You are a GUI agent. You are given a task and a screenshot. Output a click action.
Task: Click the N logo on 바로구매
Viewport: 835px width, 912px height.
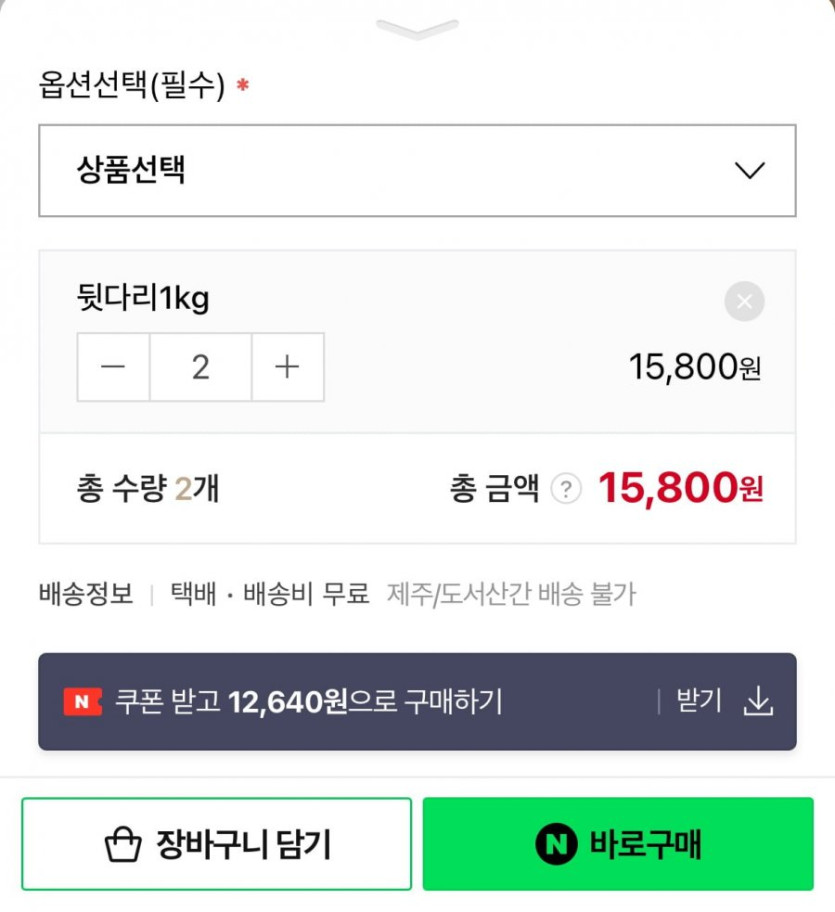tap(555, 845)
